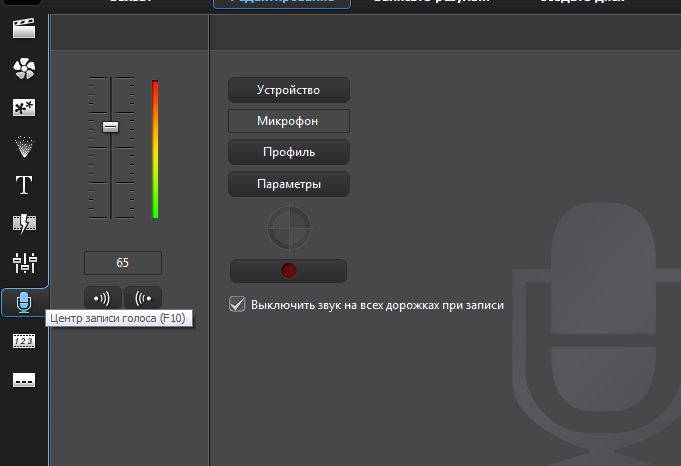Select the Voice-Over Recording microphone icon
The height and width of the screenshot is (466, 681).
[x=24, y=301]
